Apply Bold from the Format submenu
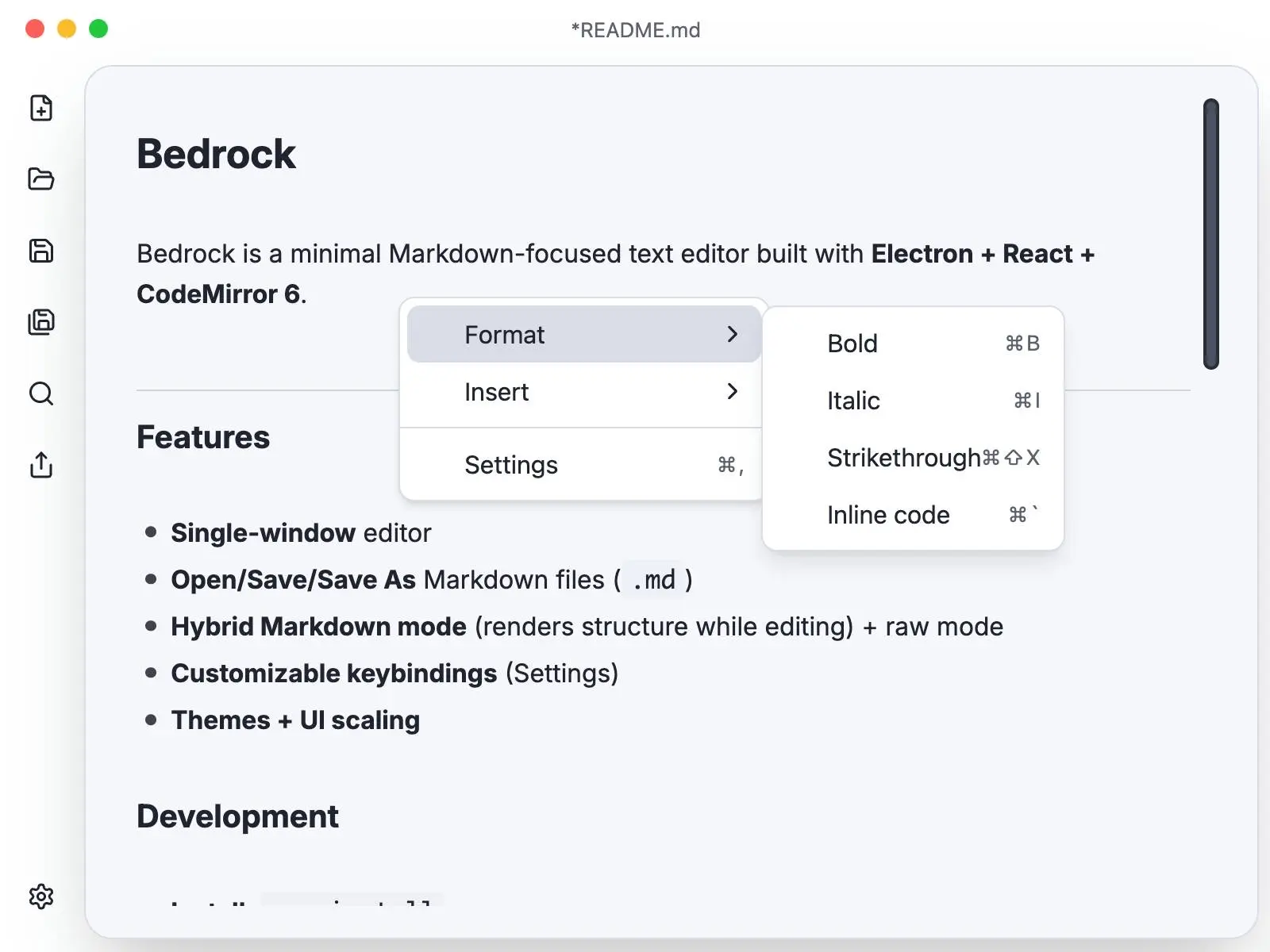This screenshot has width=1270, height=952. (852, 344)
